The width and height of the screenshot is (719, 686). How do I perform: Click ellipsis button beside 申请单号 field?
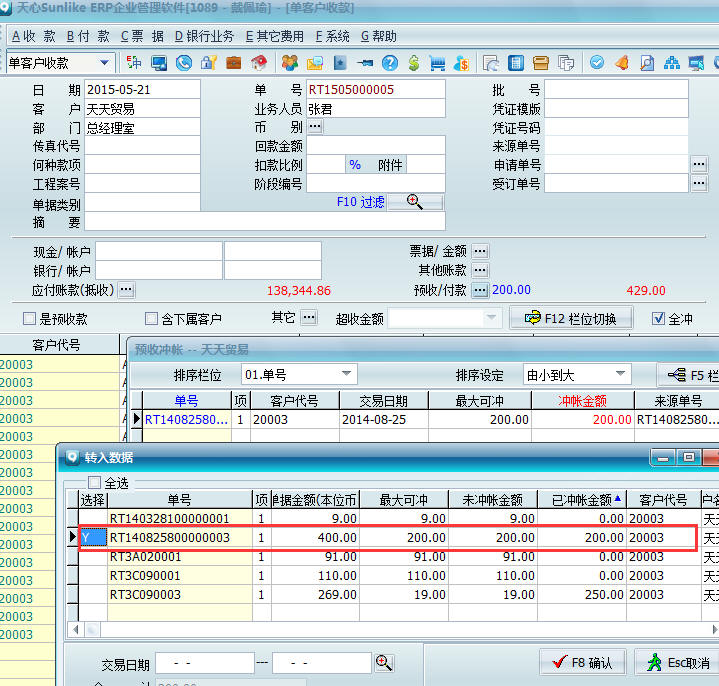[x=699, y=164]
